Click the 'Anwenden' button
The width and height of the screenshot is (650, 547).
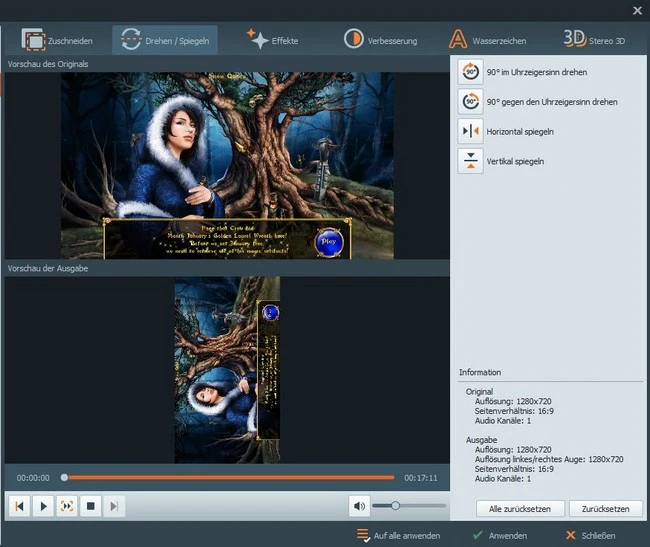pos(500,535)
